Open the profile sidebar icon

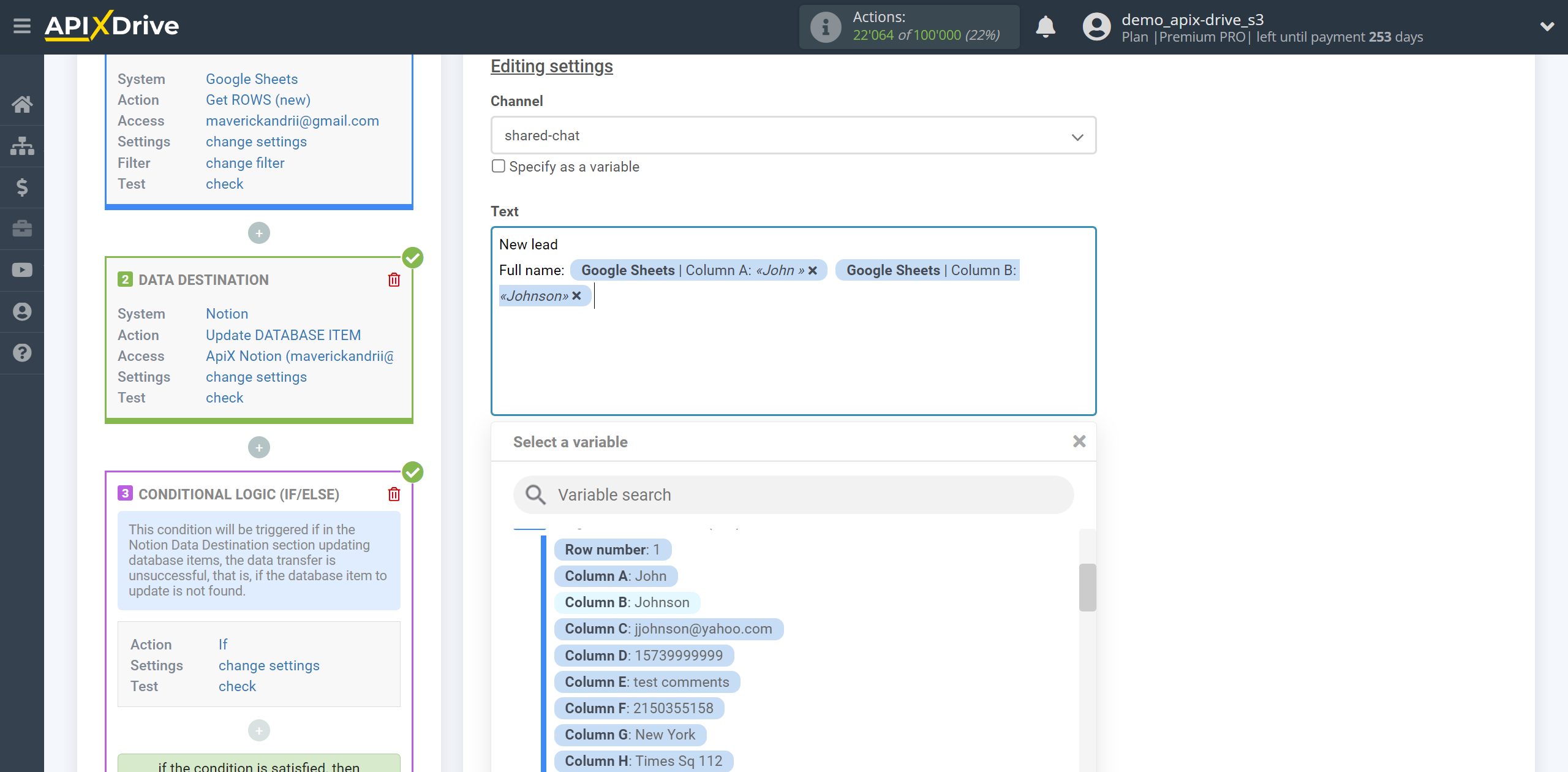22,311
